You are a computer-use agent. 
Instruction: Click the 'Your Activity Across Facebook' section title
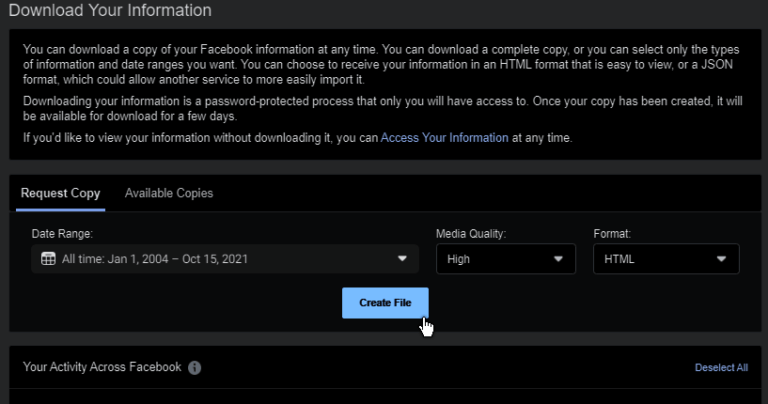pyautogui.click(x=102, y=367)
